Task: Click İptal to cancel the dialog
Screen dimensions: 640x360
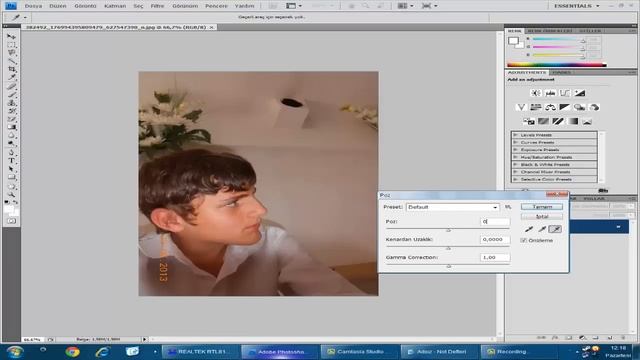Action: pos(542,216)
